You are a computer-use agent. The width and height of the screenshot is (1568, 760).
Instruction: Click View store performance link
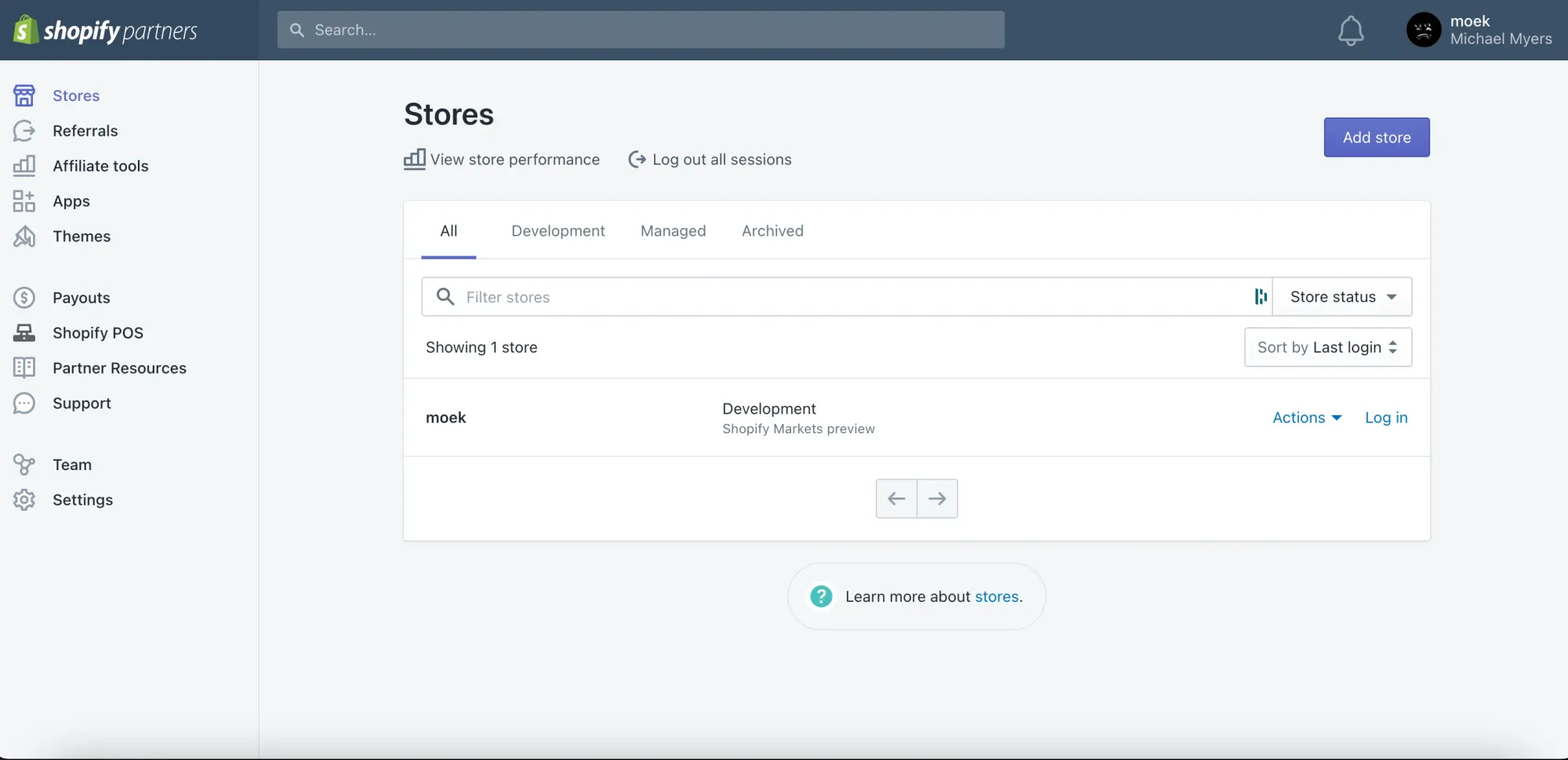(x=515, y=159)
